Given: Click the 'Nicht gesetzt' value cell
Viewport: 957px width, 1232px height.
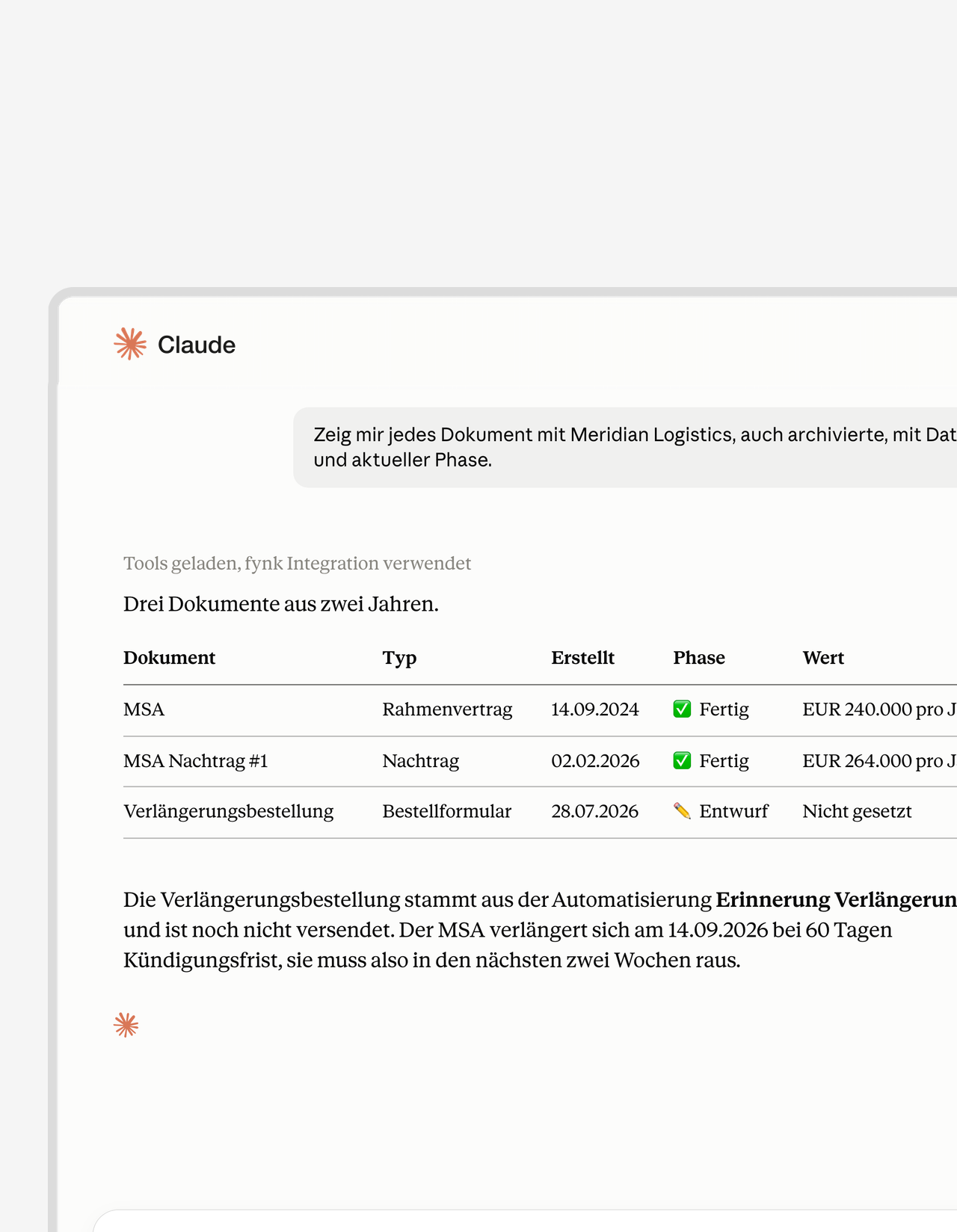Looking at the screenshot, I should point(857,811).
